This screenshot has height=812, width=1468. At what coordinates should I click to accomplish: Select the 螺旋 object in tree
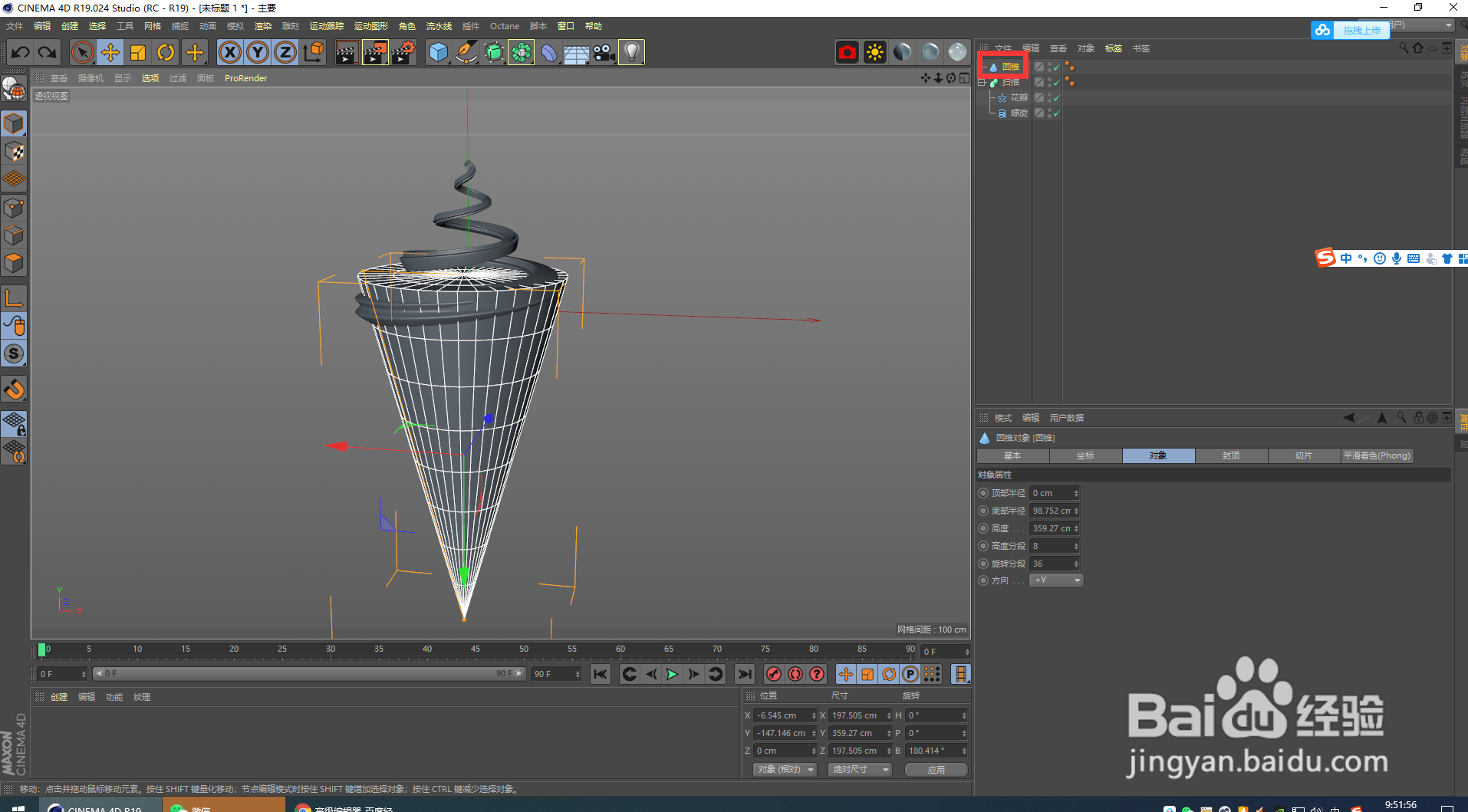1019,113
